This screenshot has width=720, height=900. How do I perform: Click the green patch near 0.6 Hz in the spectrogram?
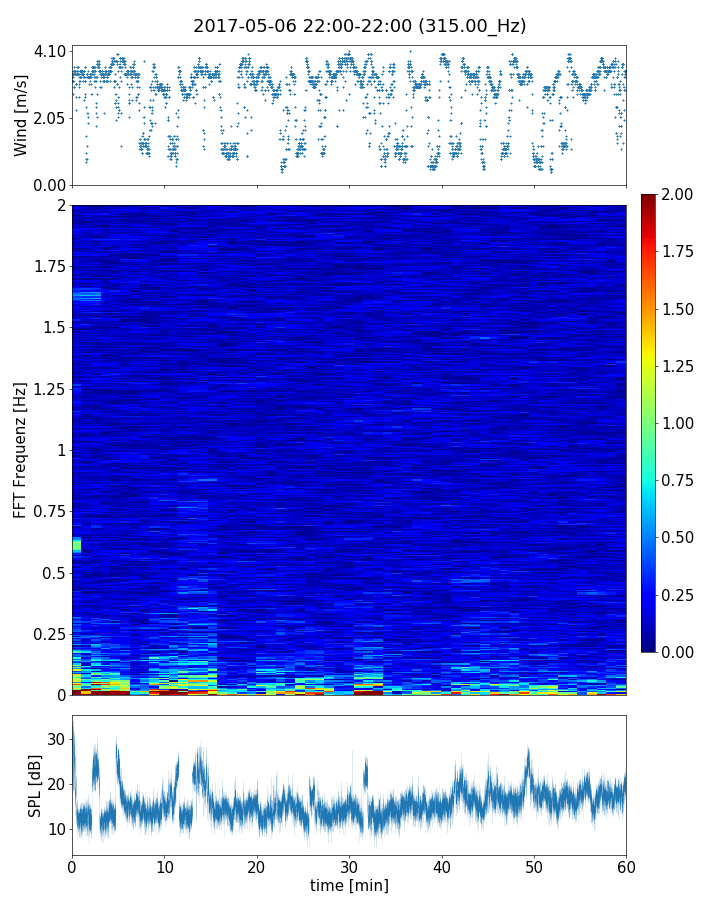click(x=76, y=545)
